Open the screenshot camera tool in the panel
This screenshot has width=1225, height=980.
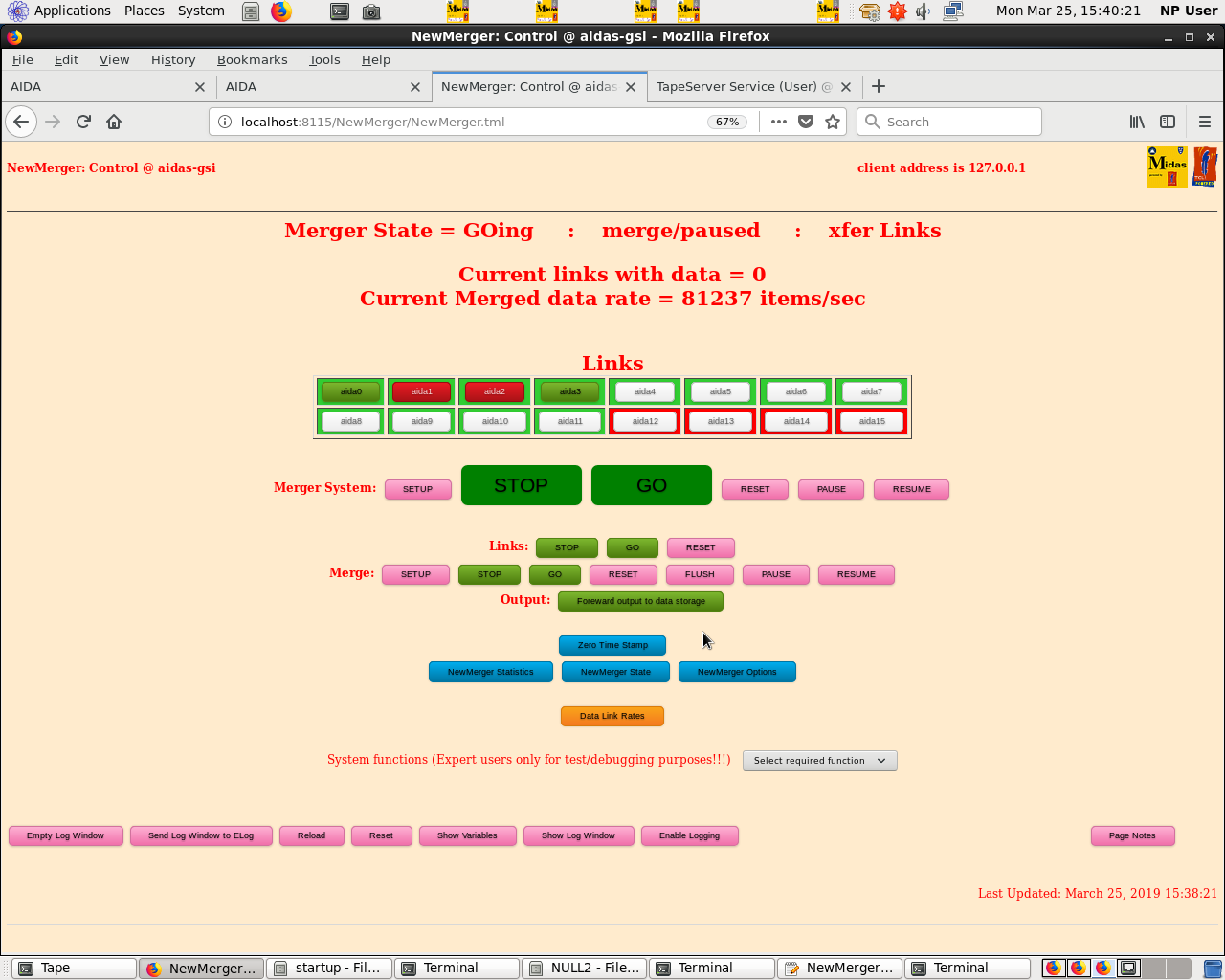tap(371, 11)
